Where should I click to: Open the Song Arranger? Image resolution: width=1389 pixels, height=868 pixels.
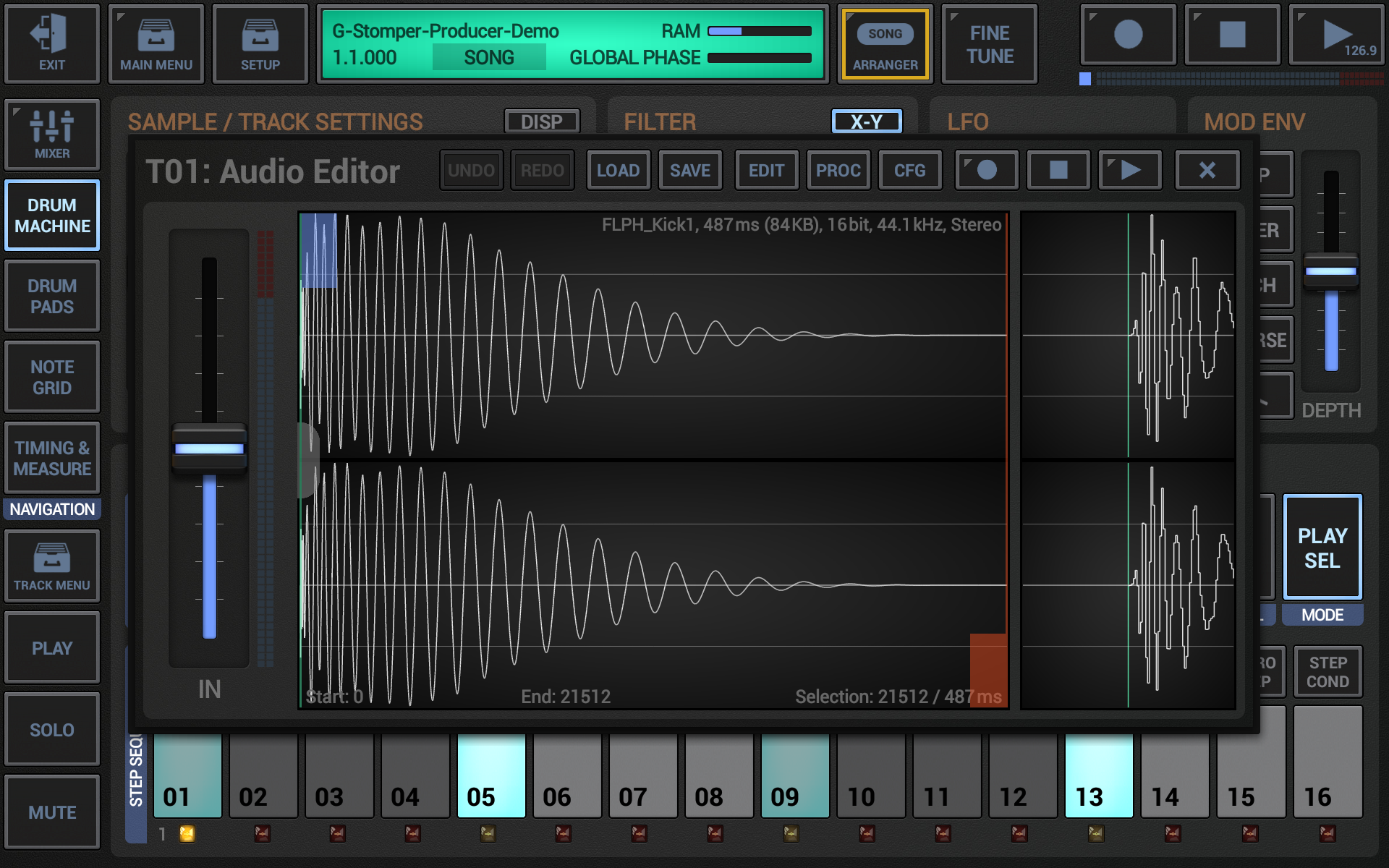point(885,44)
